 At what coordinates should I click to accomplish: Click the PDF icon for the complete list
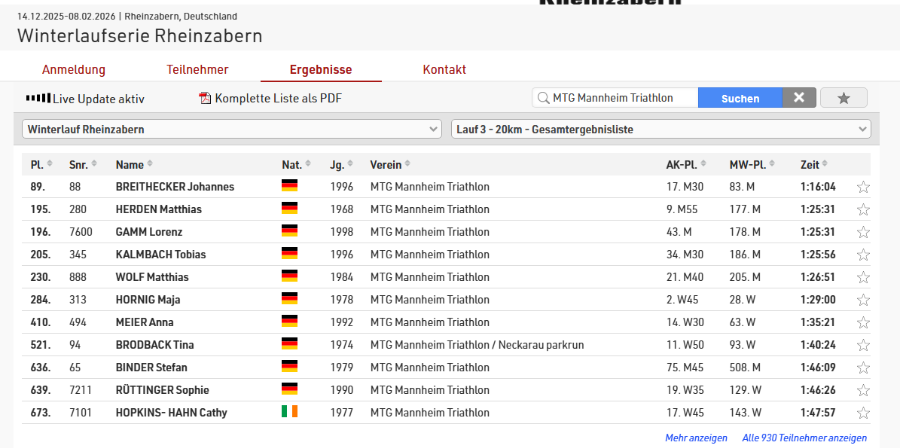pos(206,98)
